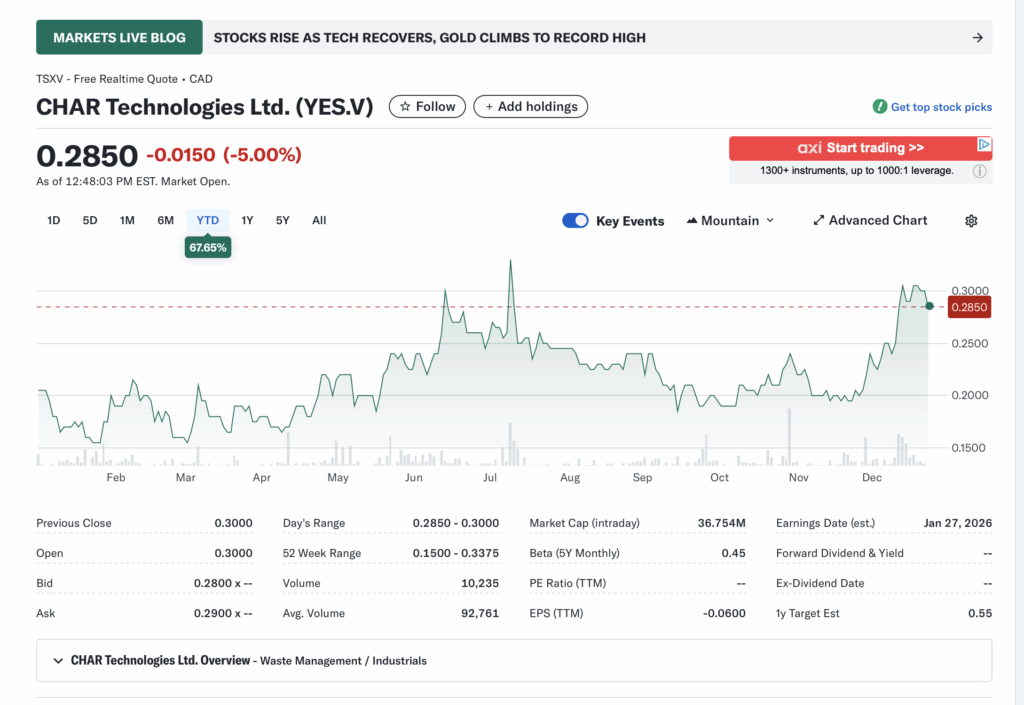Viewport: 1024px width, 705px height.
Task: Open chart settings via the gear icon
Action: [x=970, y=220]
